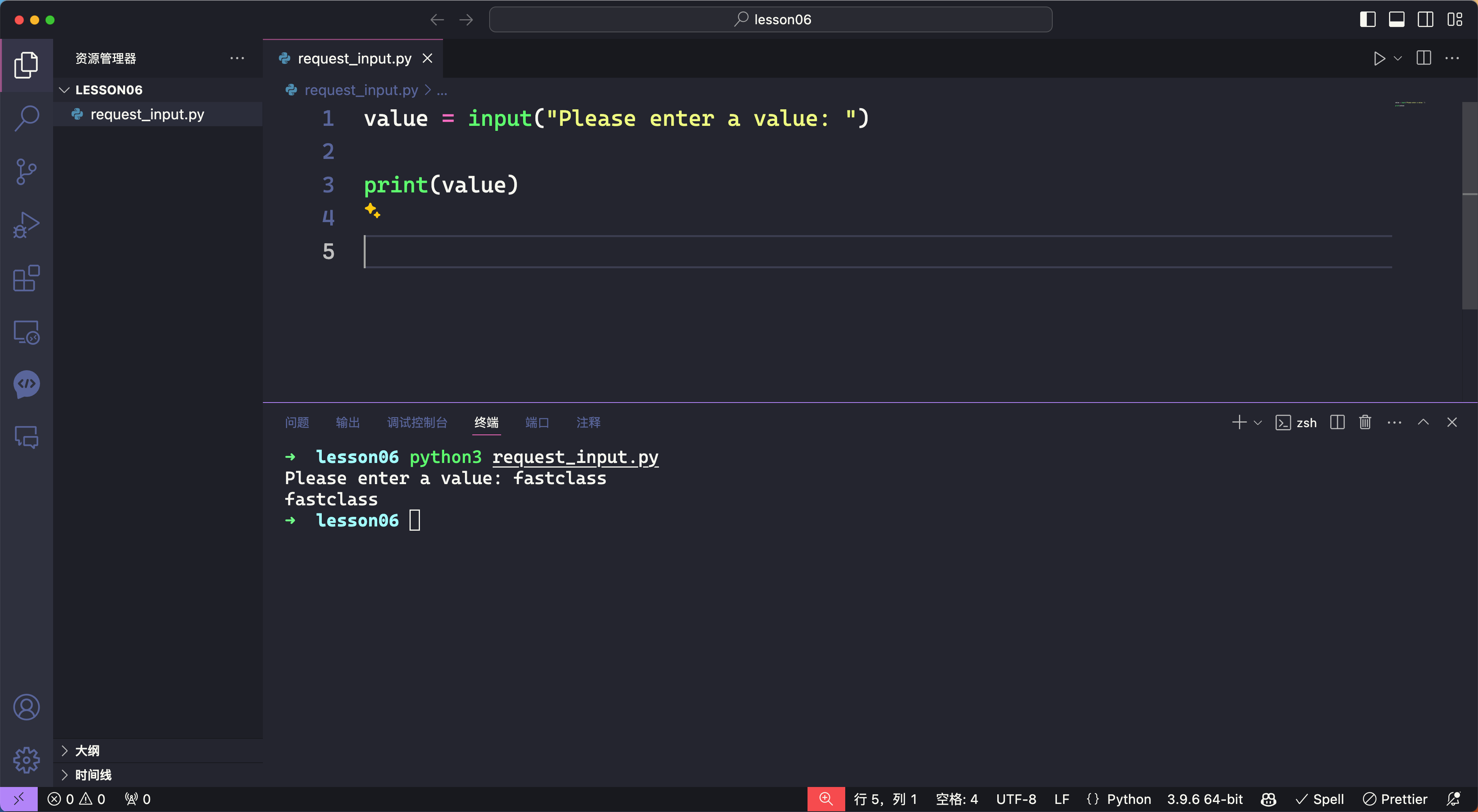
Task: Open request_input.py in file explorer
Action: pos(157,114)
